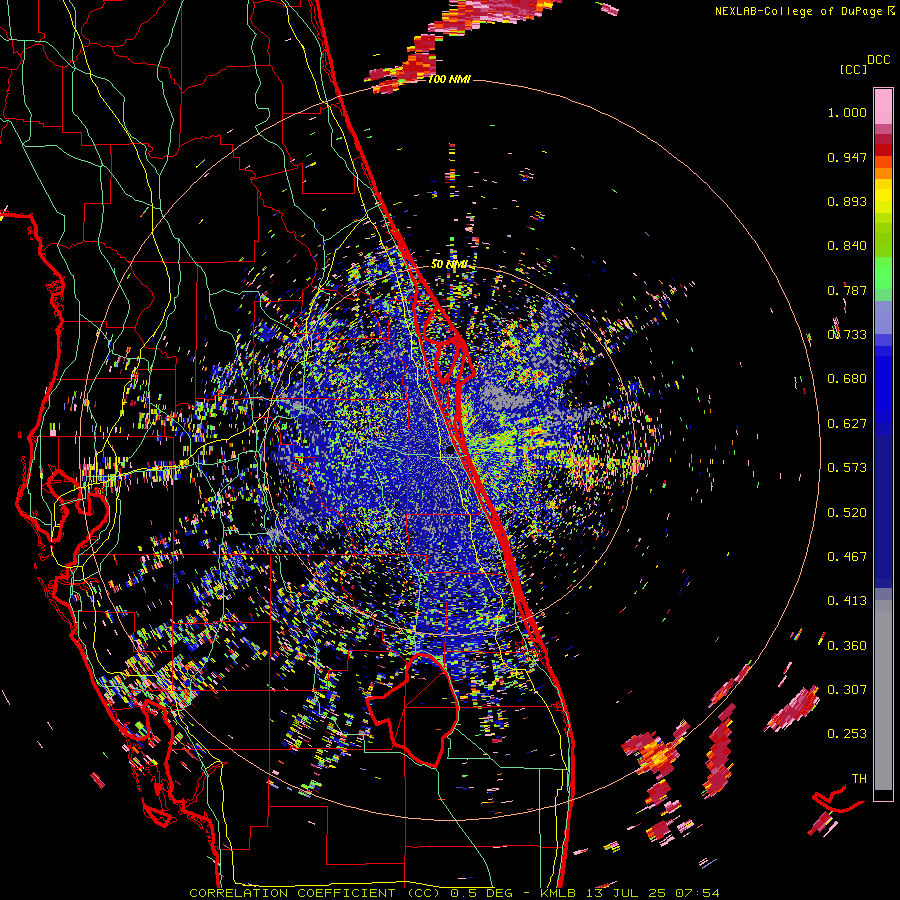Select the pink swatch on the color bar

[x=883, y=106]
